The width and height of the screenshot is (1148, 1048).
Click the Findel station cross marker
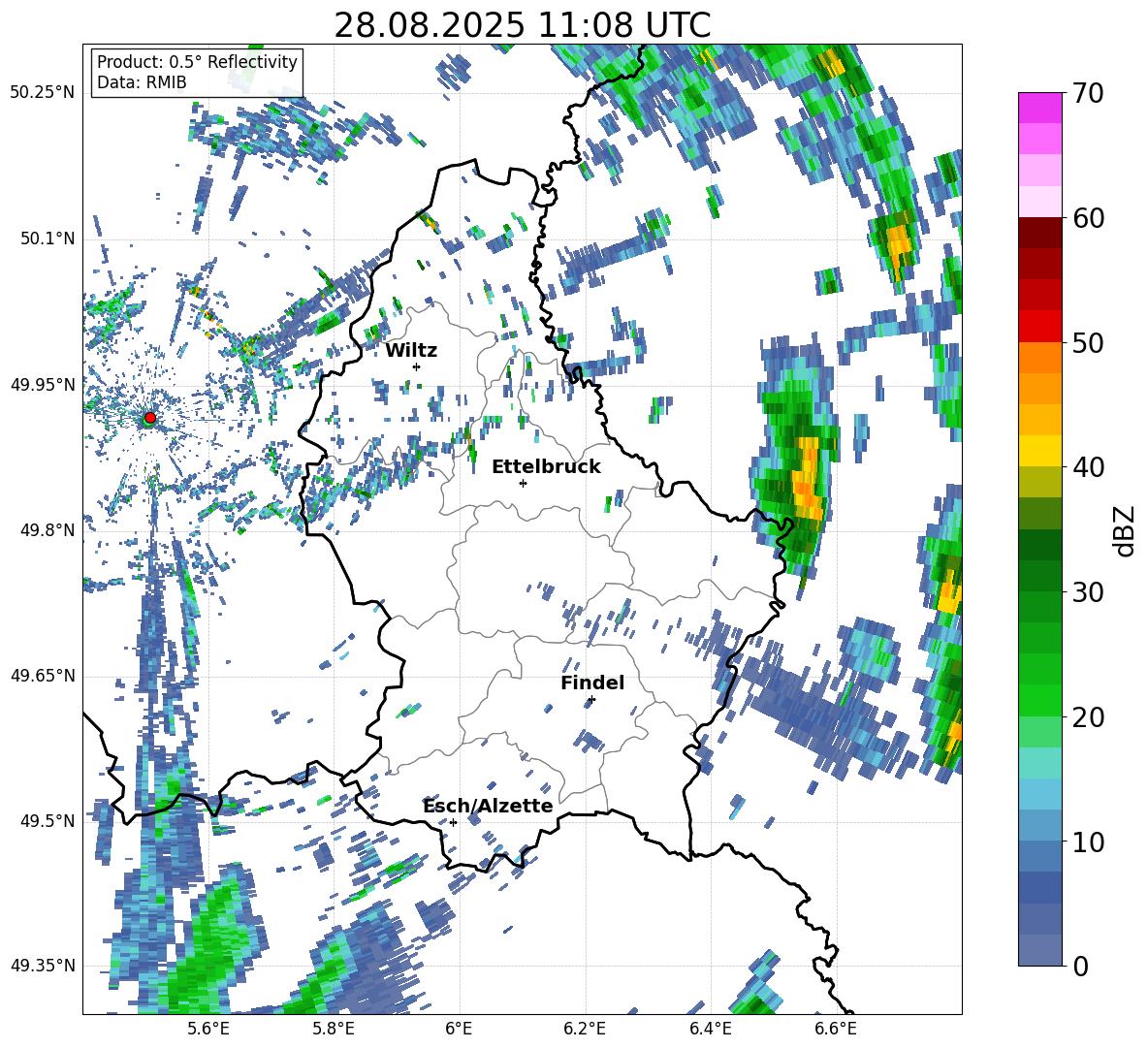click(591, 700)
